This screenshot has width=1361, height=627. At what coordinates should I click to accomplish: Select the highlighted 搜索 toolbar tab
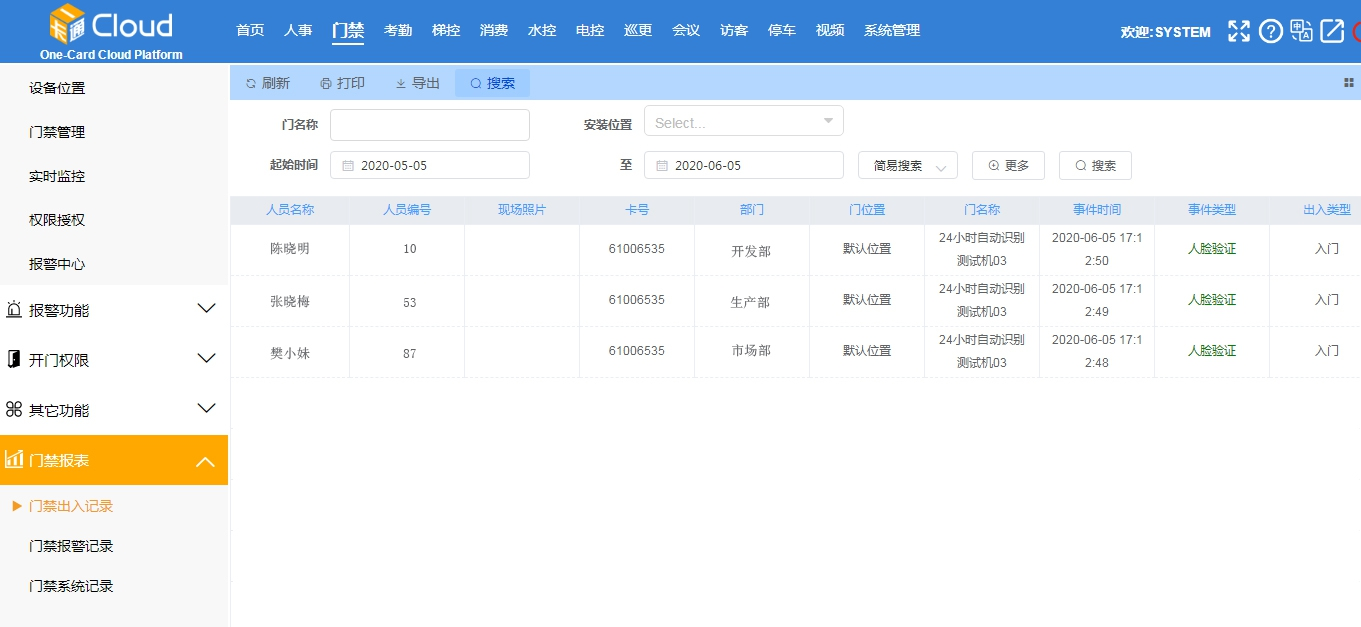point(492,83)
